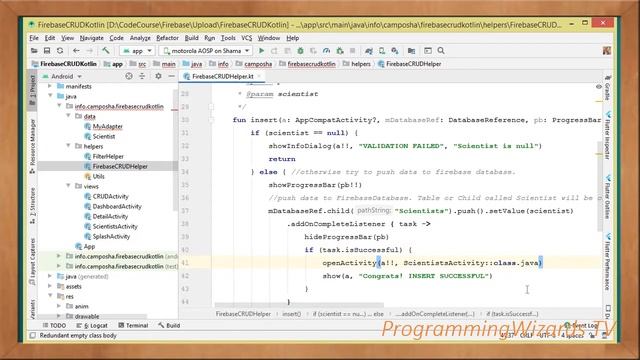Click the editor horizontal scrollbar
This screenshot has height=360, width=640.
[x=299, y=304]
